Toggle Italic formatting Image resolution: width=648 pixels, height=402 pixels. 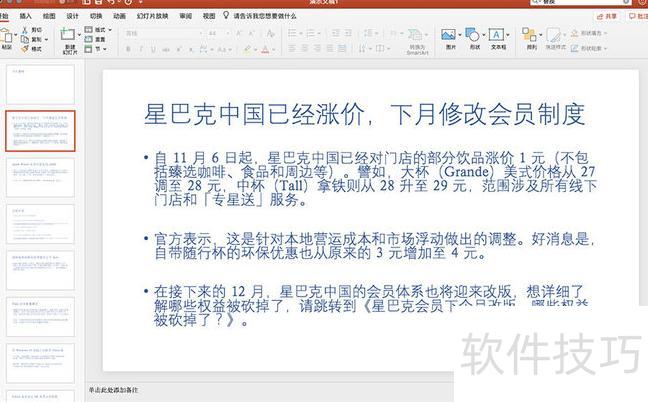point(141,49)
